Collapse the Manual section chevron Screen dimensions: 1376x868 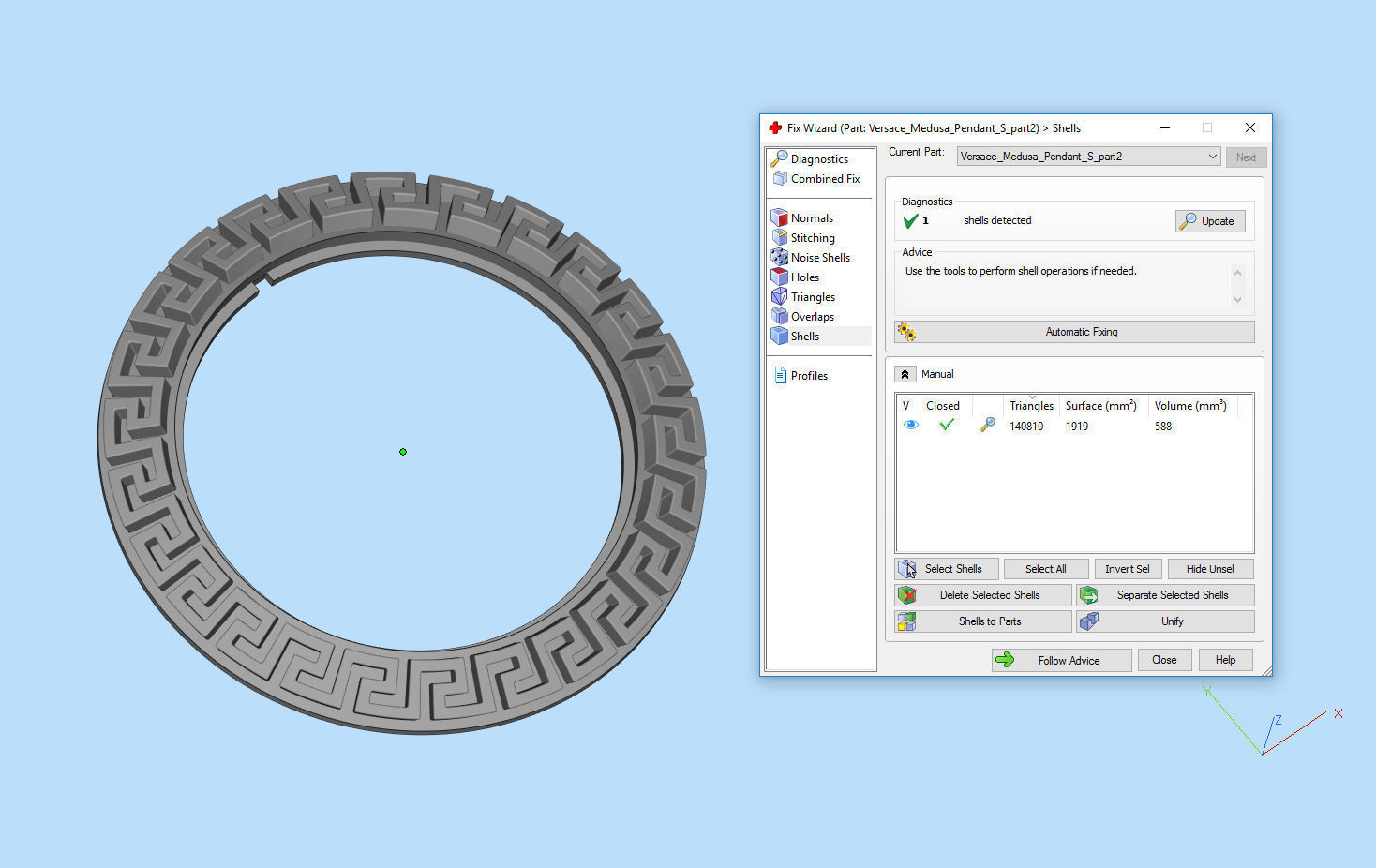point(905,374)
